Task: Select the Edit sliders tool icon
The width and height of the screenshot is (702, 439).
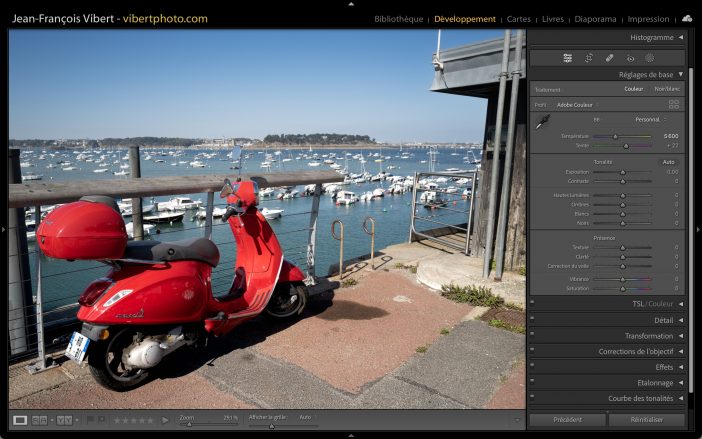Action: 568,58
